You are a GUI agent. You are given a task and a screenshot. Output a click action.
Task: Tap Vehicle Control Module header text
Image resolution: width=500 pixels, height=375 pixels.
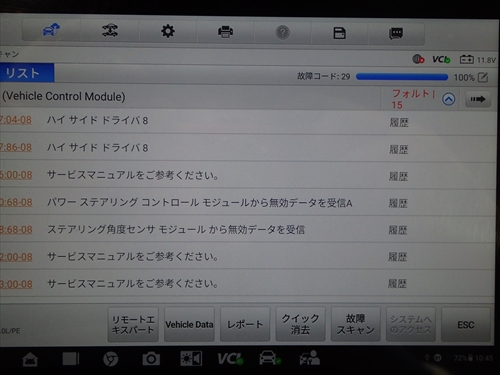(x=64, y=96)
